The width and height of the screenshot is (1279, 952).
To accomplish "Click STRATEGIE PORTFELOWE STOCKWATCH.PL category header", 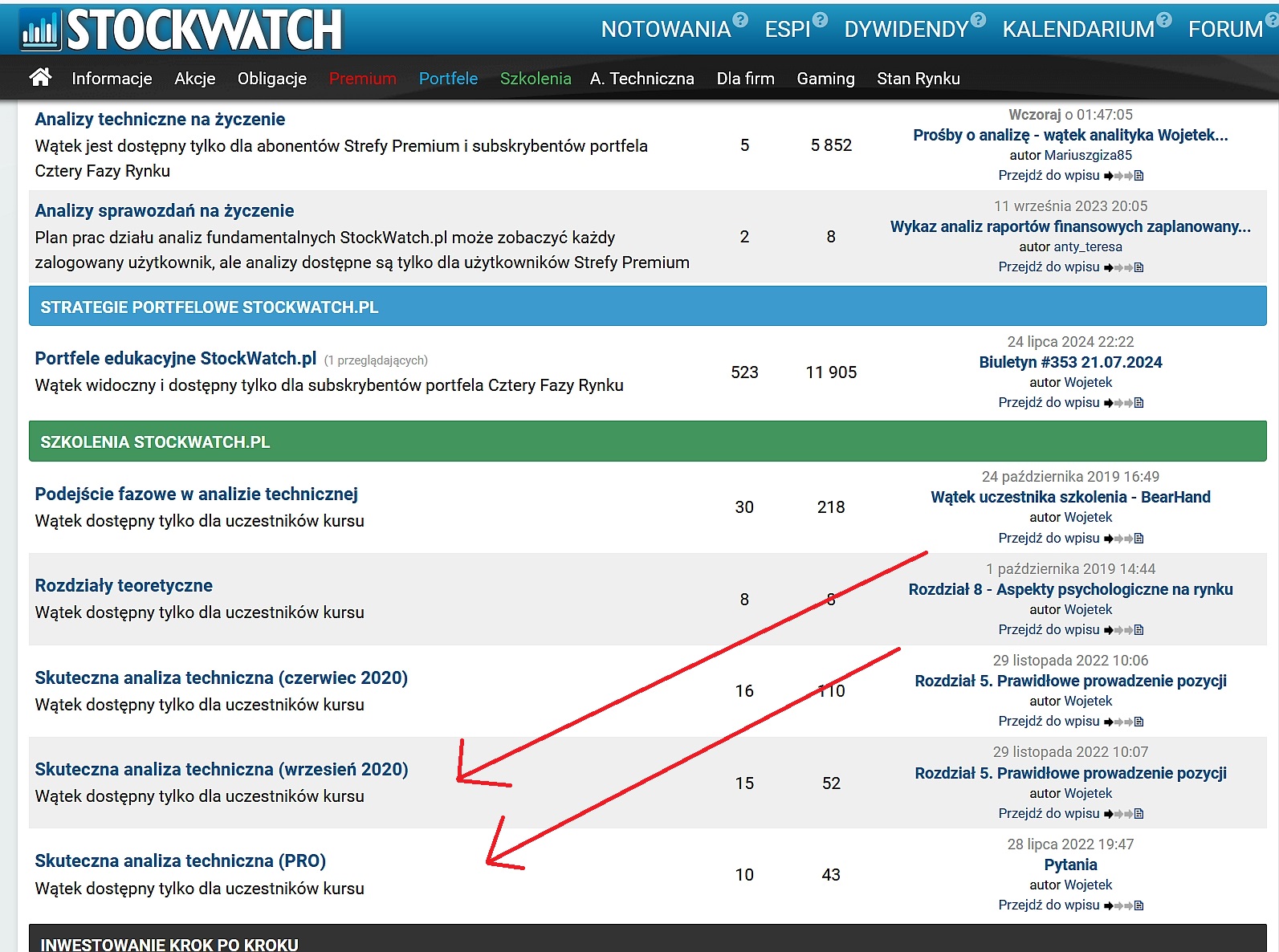I will click(647, 307).
